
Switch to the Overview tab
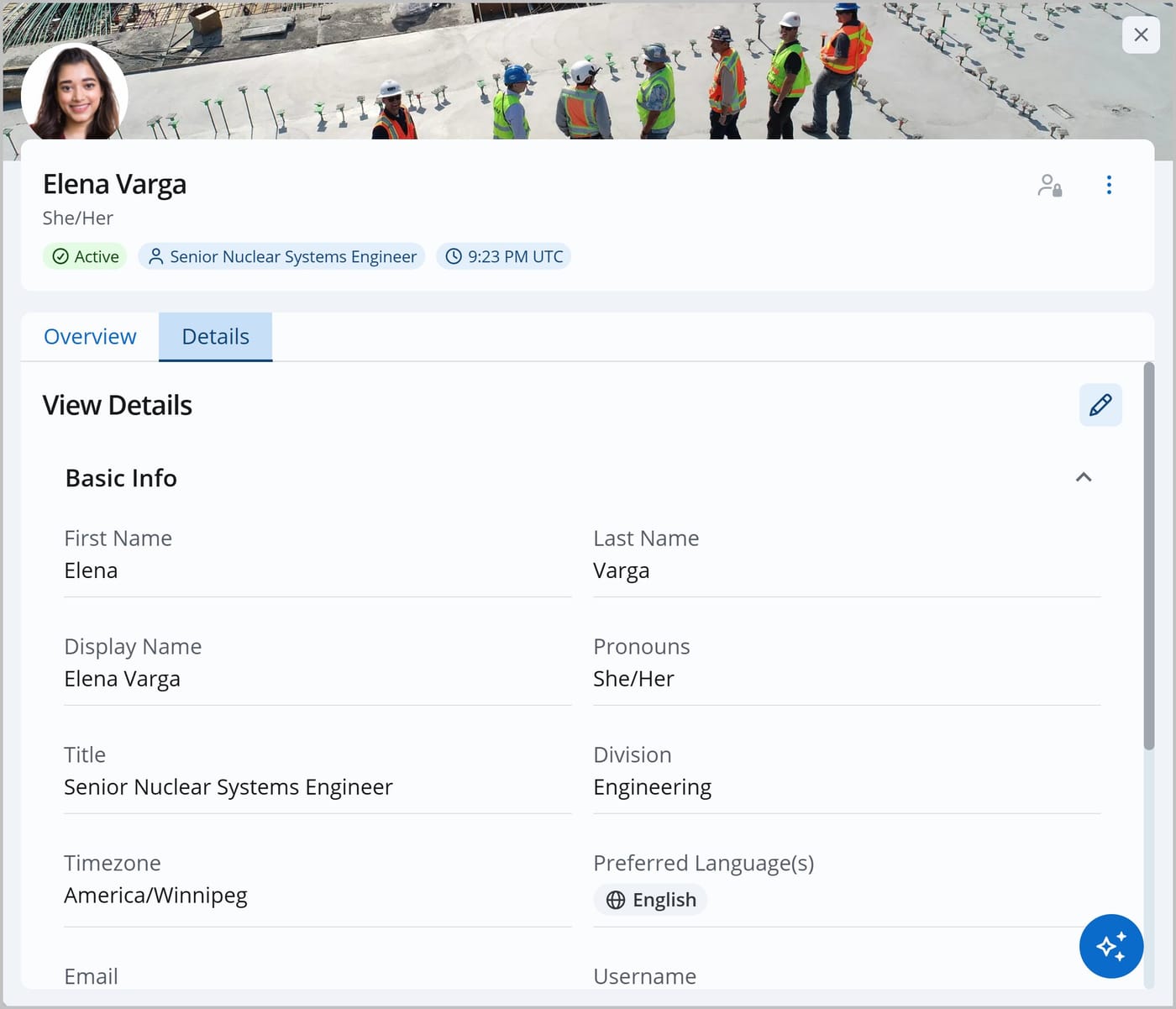[90, 337]
